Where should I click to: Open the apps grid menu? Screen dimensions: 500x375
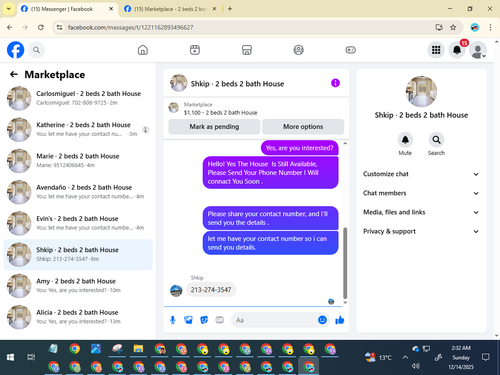tap(436, 50)
